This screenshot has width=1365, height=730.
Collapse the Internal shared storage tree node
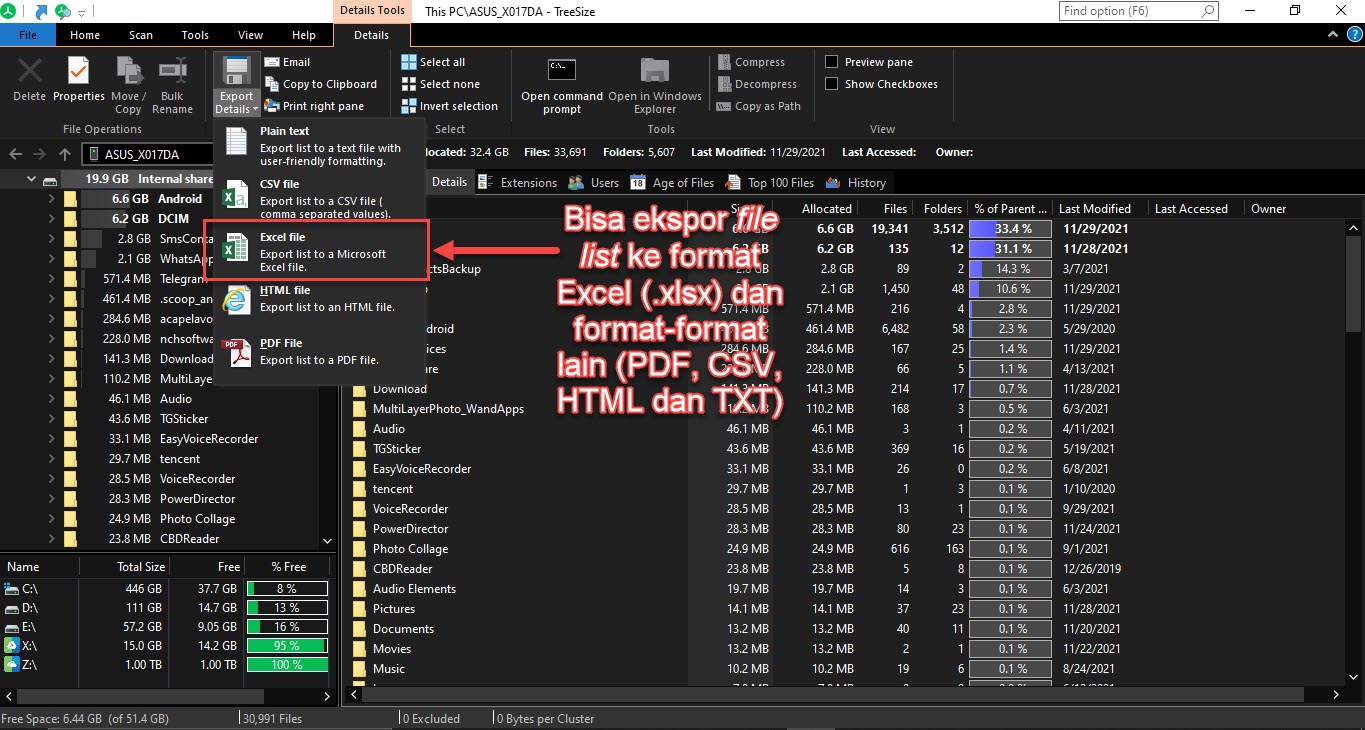tap(31, 179)
